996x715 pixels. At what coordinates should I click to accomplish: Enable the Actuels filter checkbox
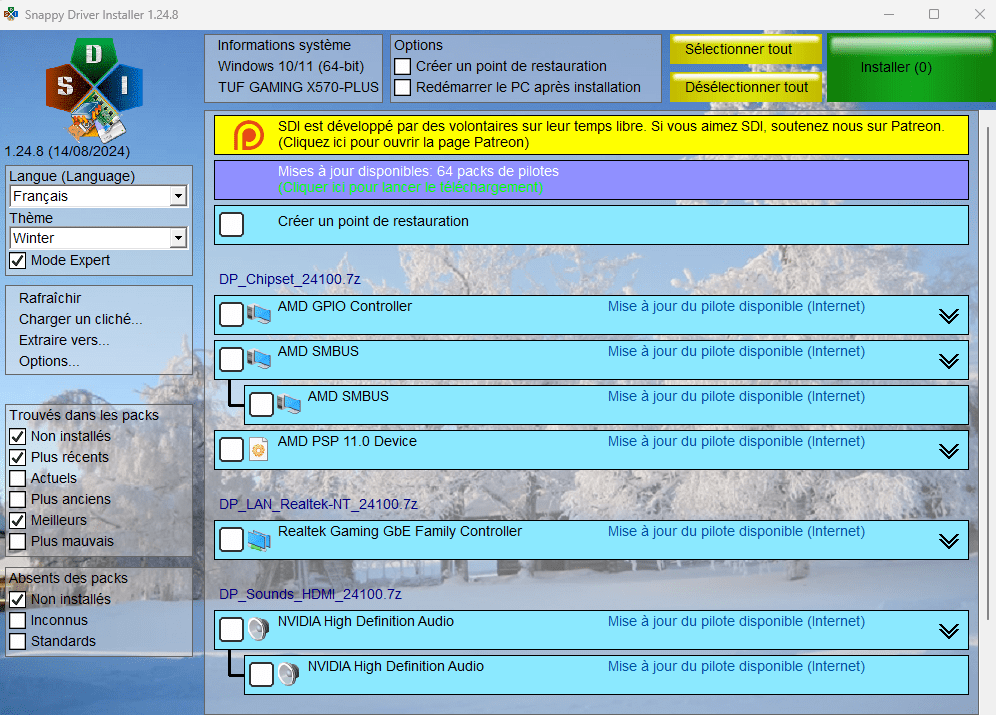tap(18, 478)
